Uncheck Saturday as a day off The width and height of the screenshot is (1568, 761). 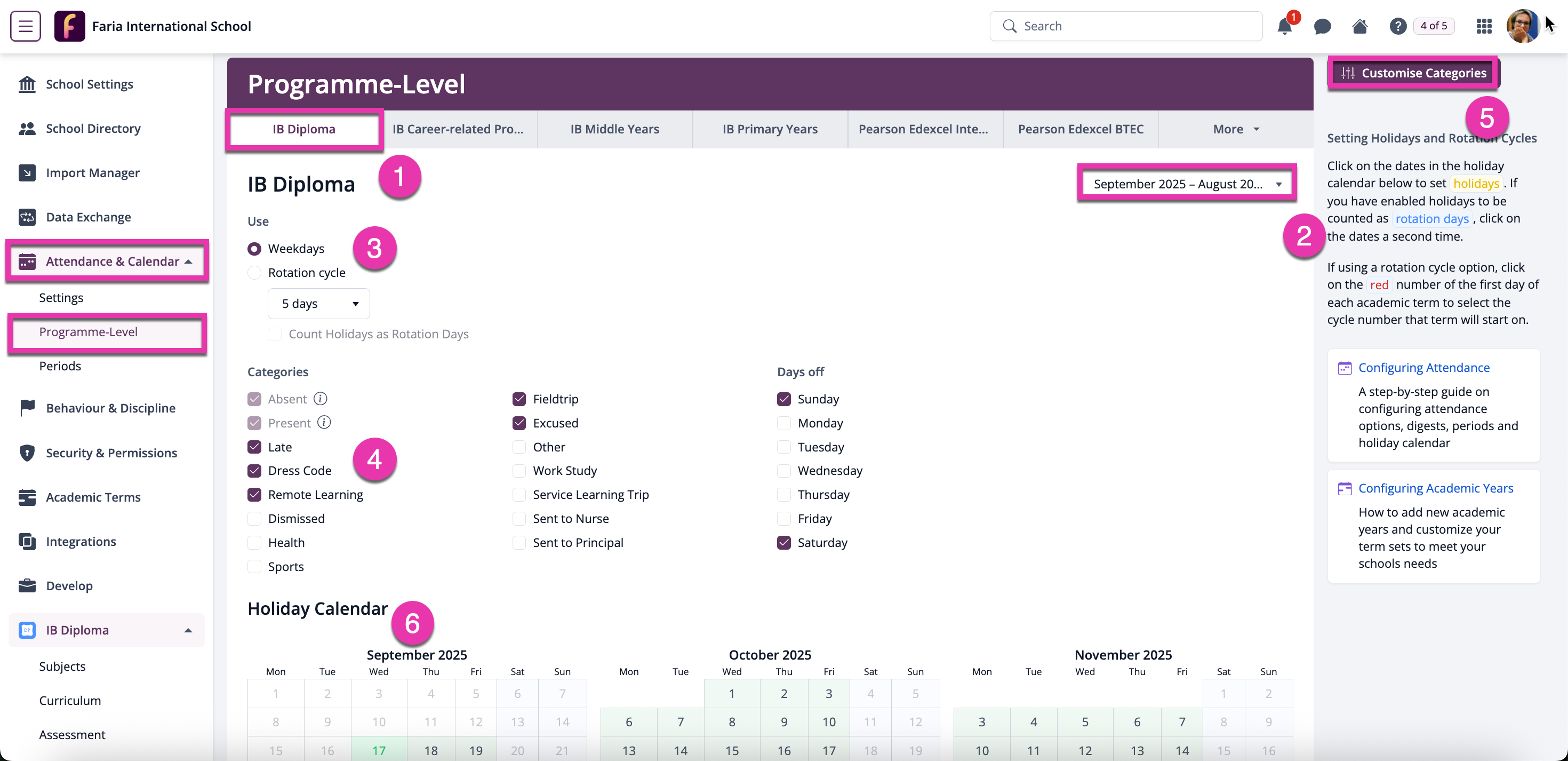[784, 543]
